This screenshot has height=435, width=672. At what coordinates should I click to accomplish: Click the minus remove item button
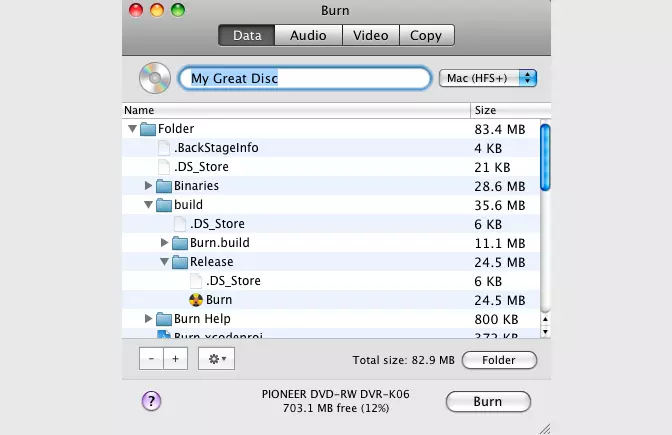[x=151, y=359]
